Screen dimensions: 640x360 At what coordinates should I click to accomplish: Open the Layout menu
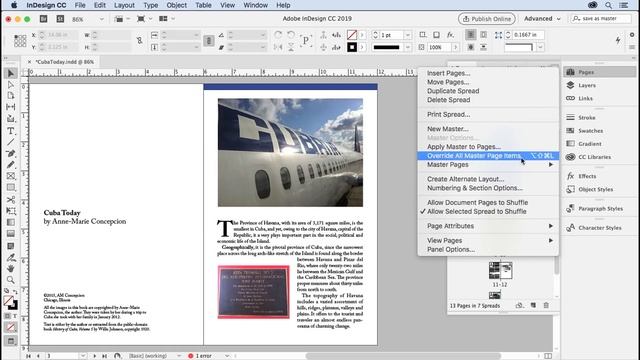click(x=124, y=5)
